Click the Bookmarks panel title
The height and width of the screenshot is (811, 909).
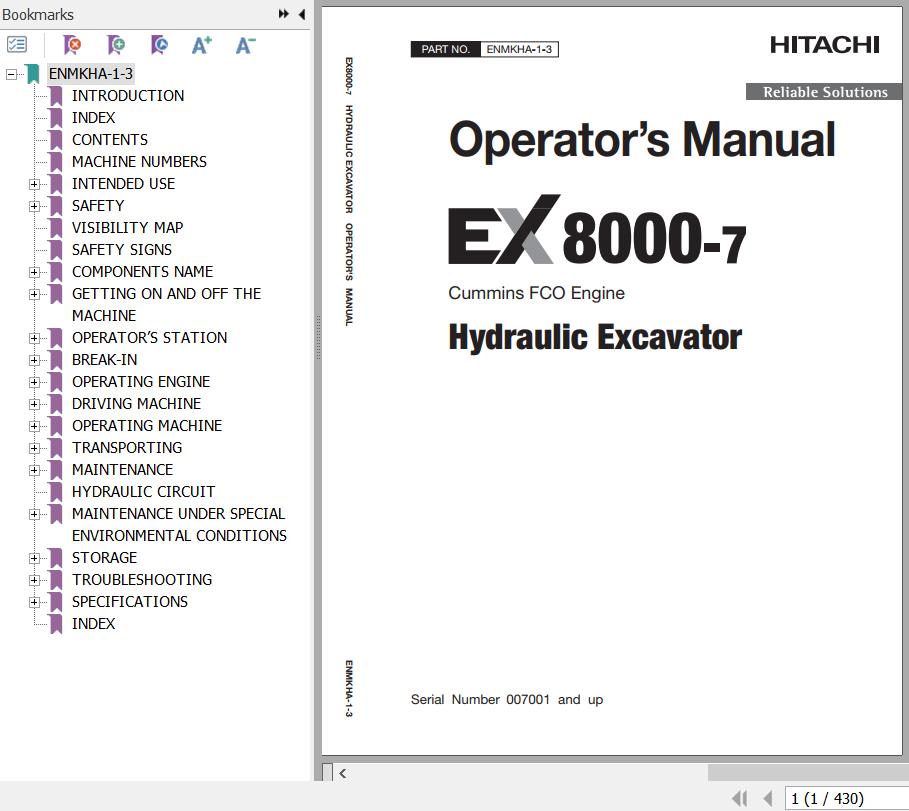pyautogui.click(x=38, y=14)
